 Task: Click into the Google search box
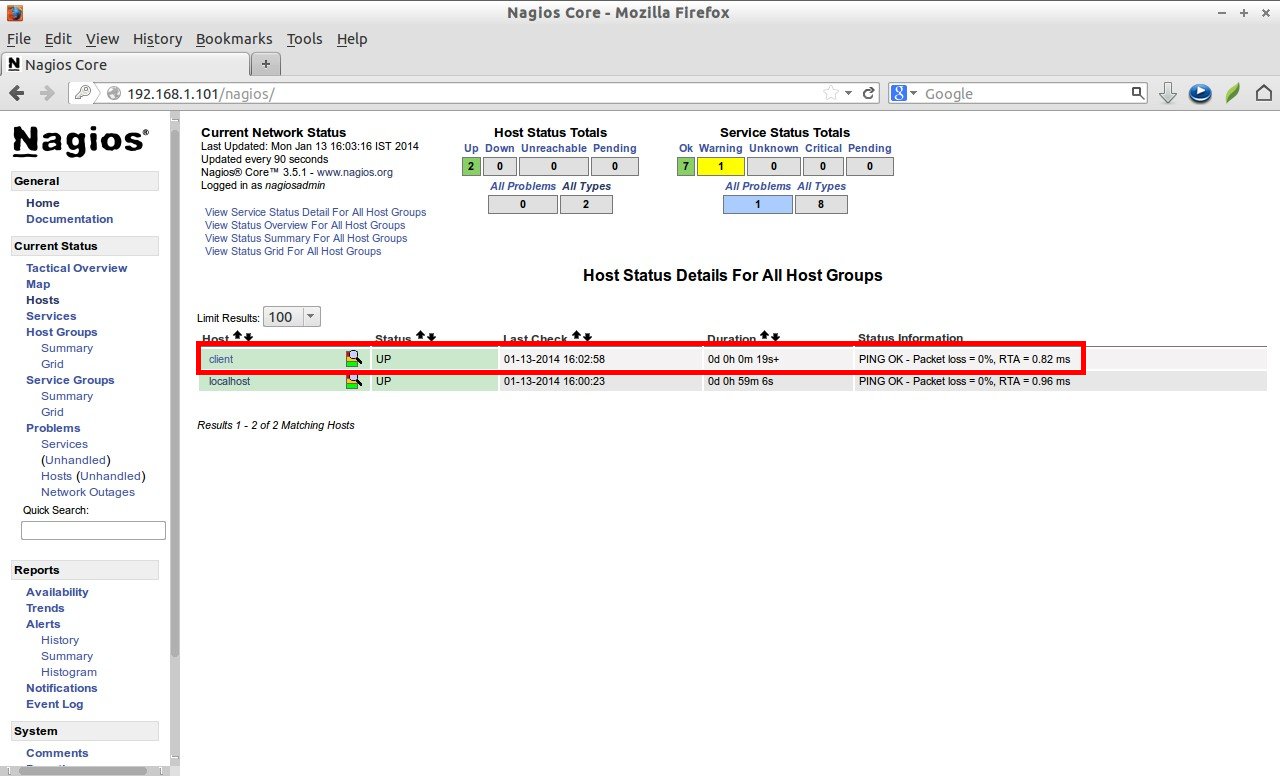1025,93
